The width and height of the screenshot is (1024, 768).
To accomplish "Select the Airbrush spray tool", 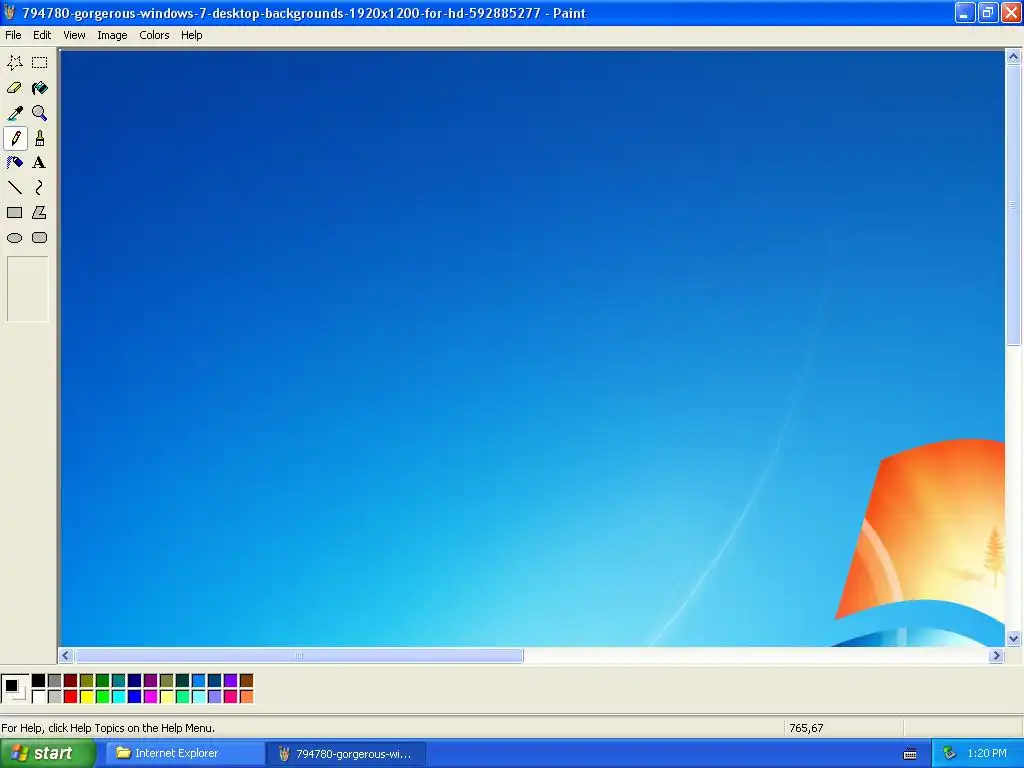I will 15,163.
